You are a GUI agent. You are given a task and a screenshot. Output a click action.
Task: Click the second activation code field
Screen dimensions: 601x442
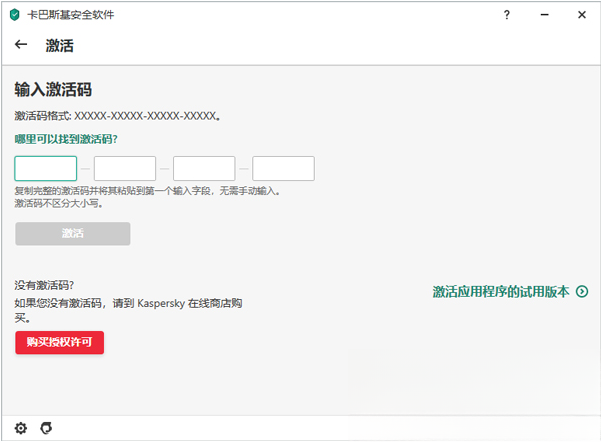(x=125, y=168)
